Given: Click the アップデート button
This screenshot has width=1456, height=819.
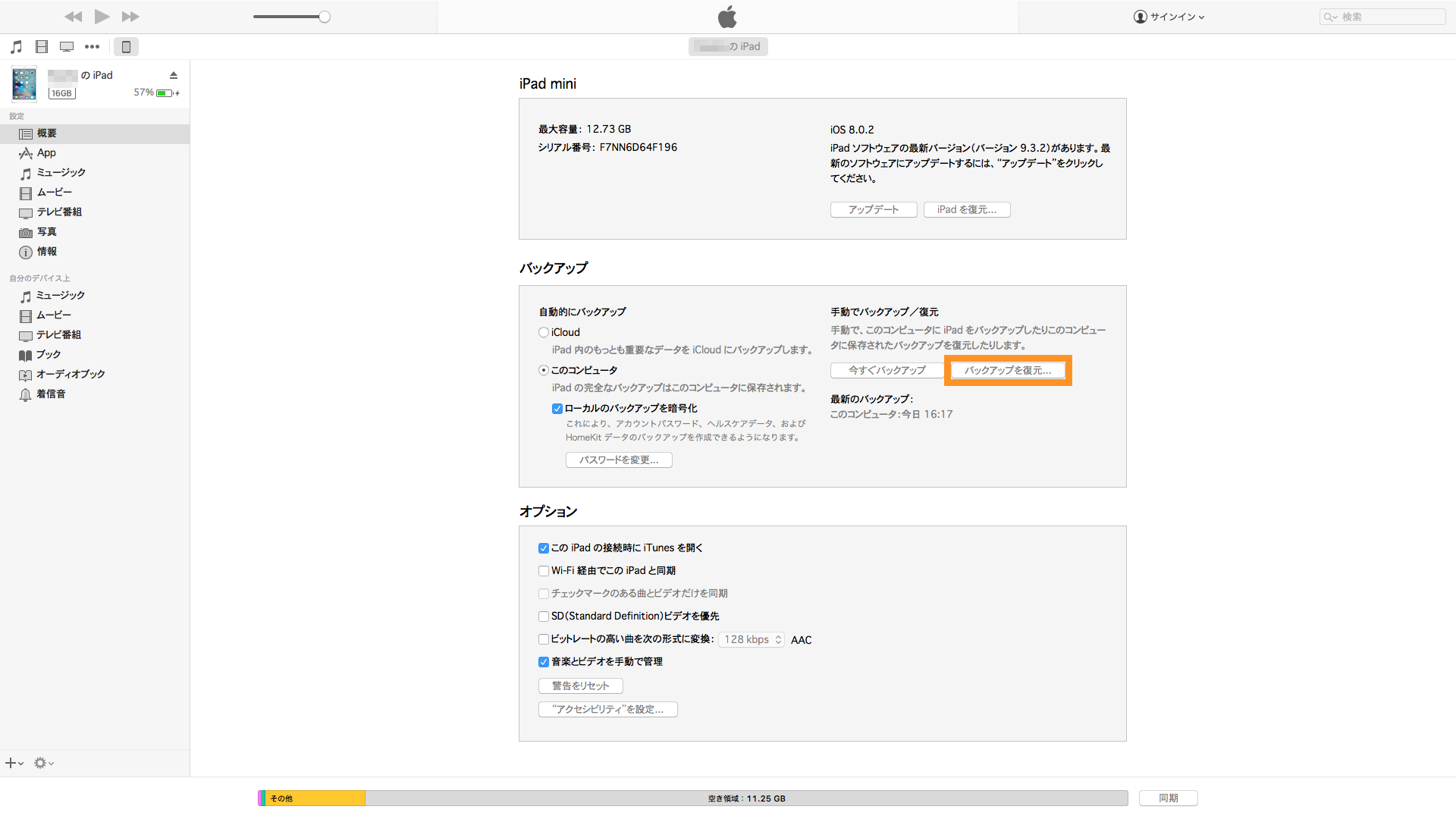Looking at the screenshot, I should tap(874, 210).
